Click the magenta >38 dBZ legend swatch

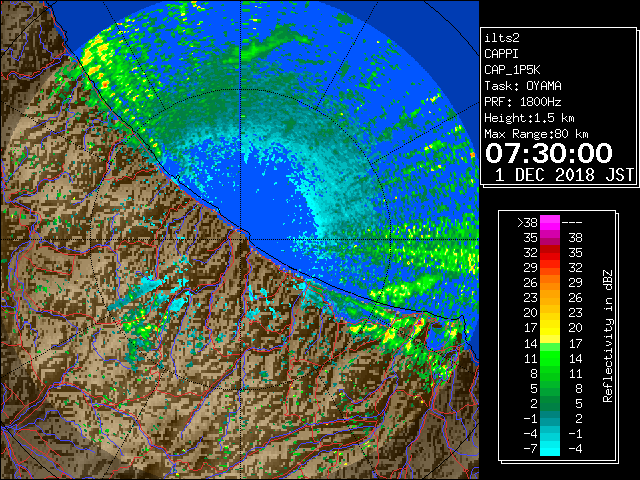click(550, 223)
